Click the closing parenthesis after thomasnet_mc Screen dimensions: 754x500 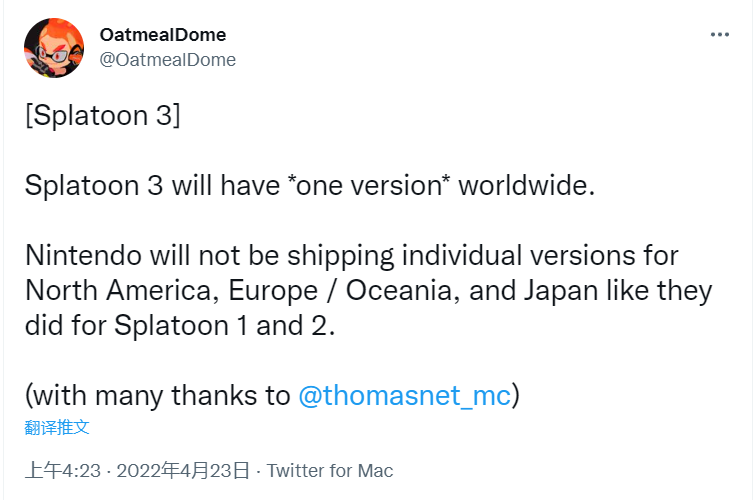(515, 395)
